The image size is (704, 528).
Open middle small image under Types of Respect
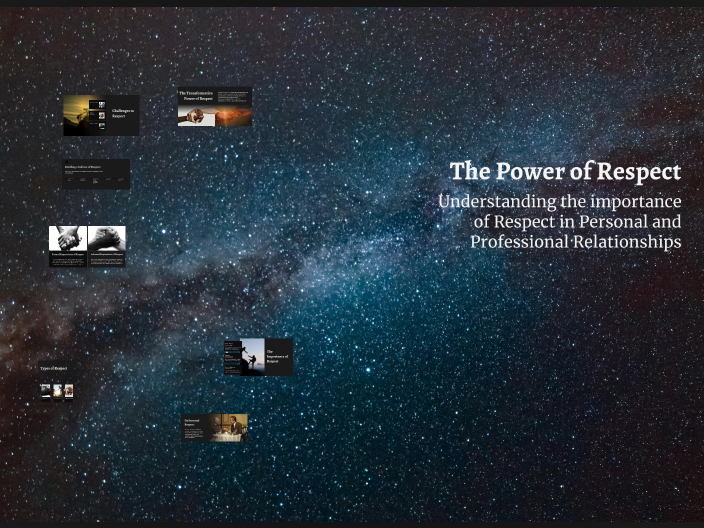pyautogui.click(x=57, y=391)
